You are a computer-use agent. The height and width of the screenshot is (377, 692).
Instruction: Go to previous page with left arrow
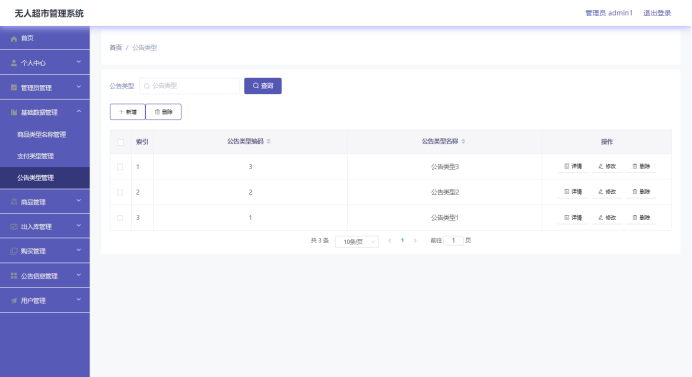coord(390,241)
